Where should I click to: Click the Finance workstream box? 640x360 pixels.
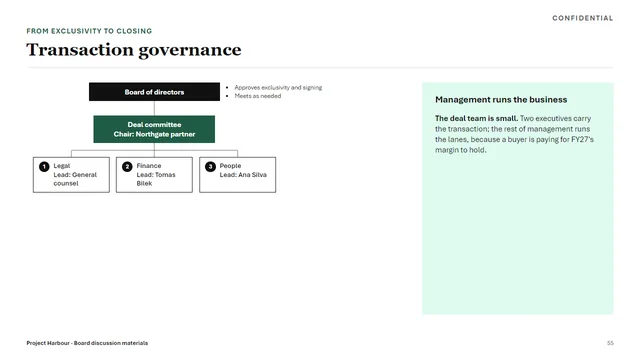pyautogui.click(x=154, y=175)
